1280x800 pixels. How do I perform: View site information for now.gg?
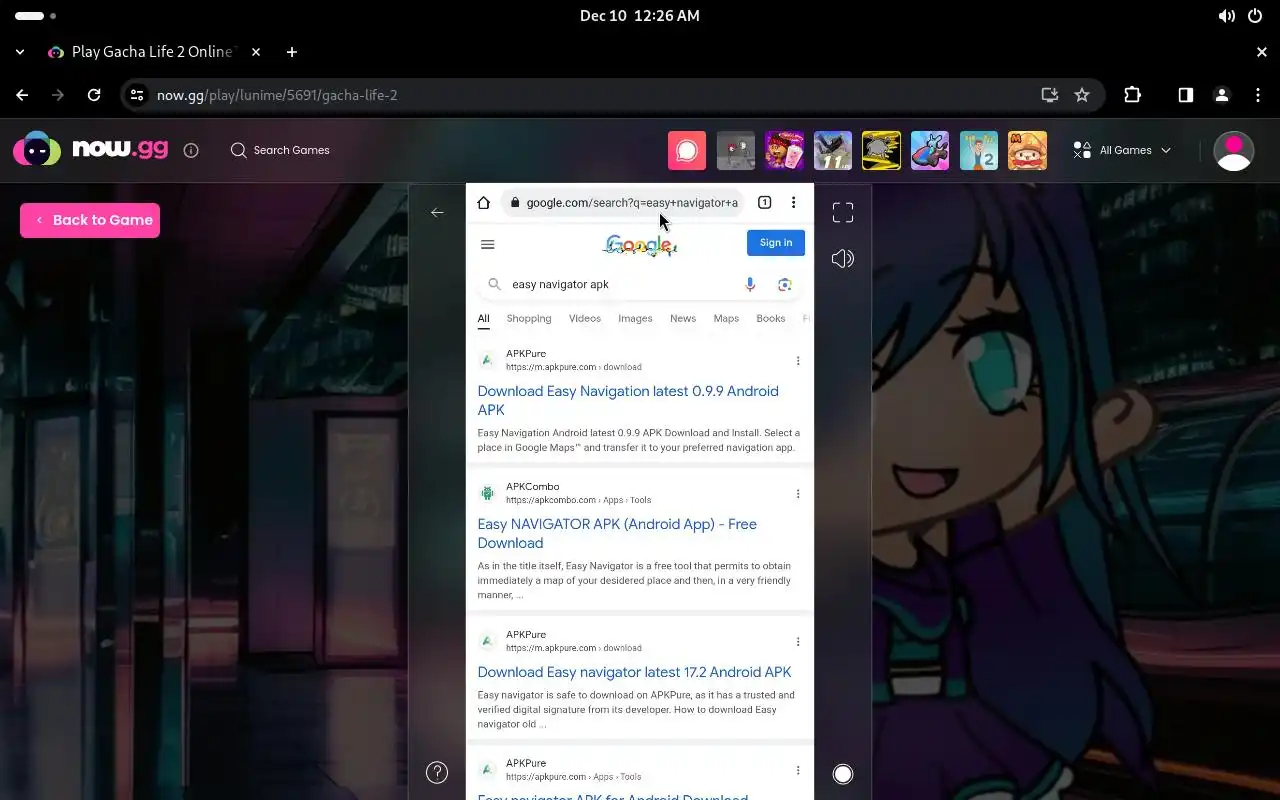point(137,95)
